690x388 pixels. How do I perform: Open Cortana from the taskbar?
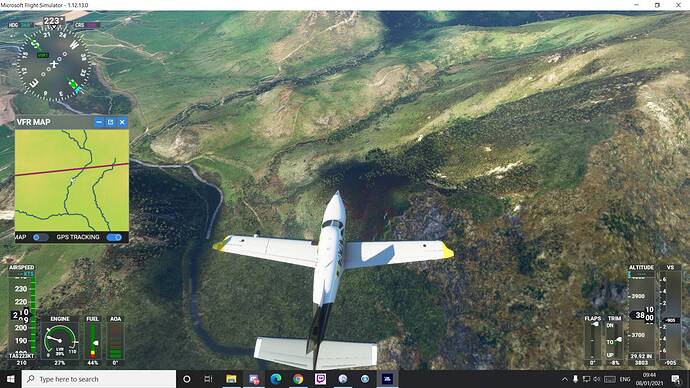[187, 379]
